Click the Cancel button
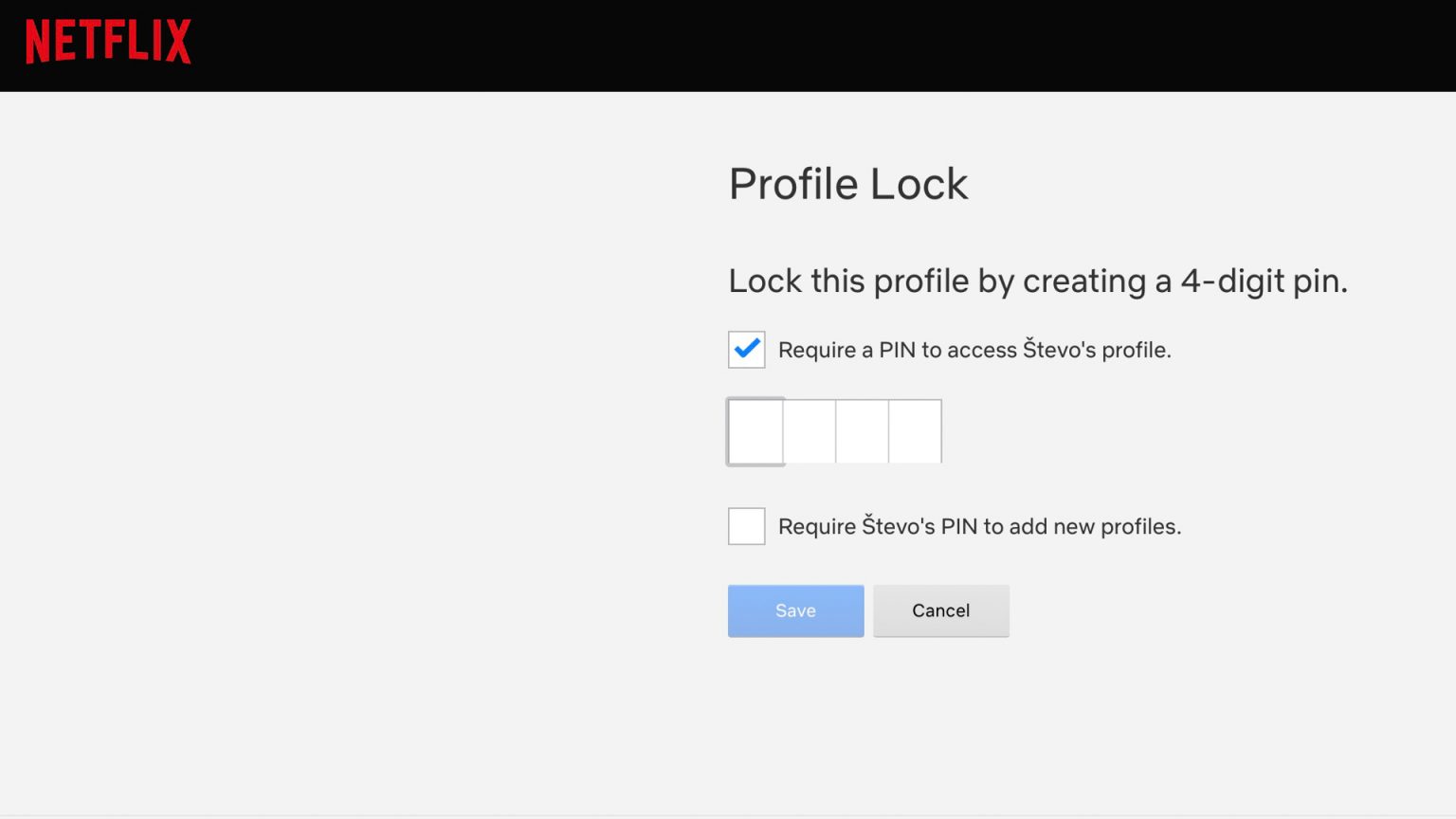 [941, 610]
